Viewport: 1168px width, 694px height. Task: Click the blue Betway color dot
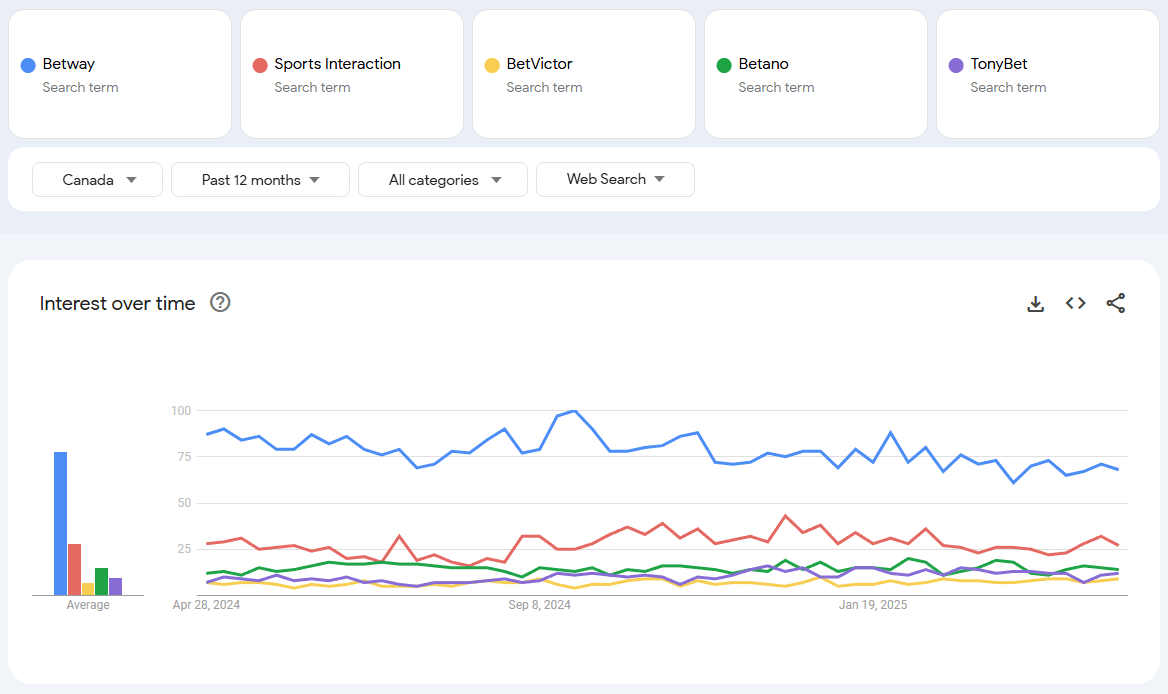[28, 66]
